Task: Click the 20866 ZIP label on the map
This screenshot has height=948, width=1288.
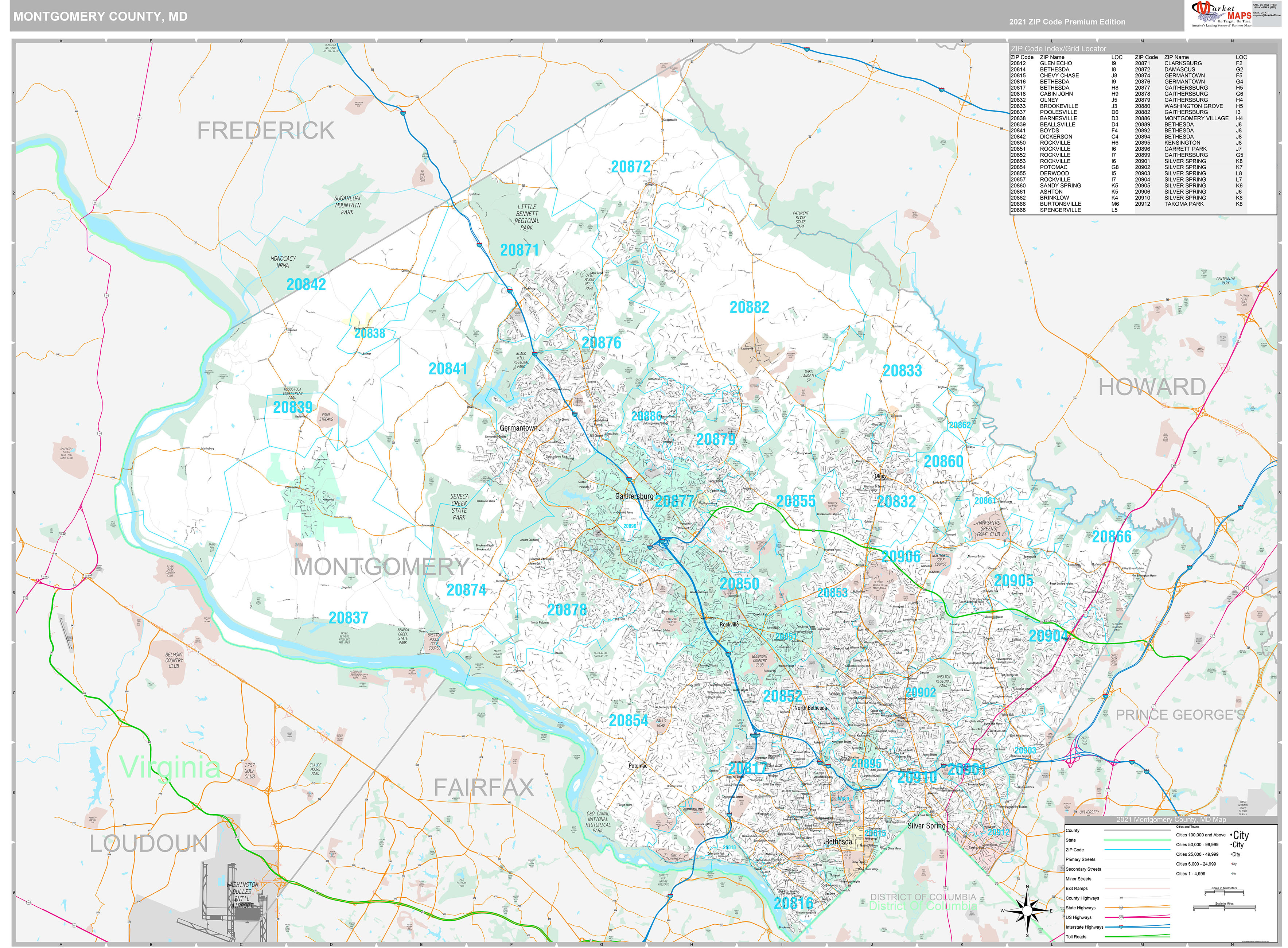Action: tap(1111, 537)
